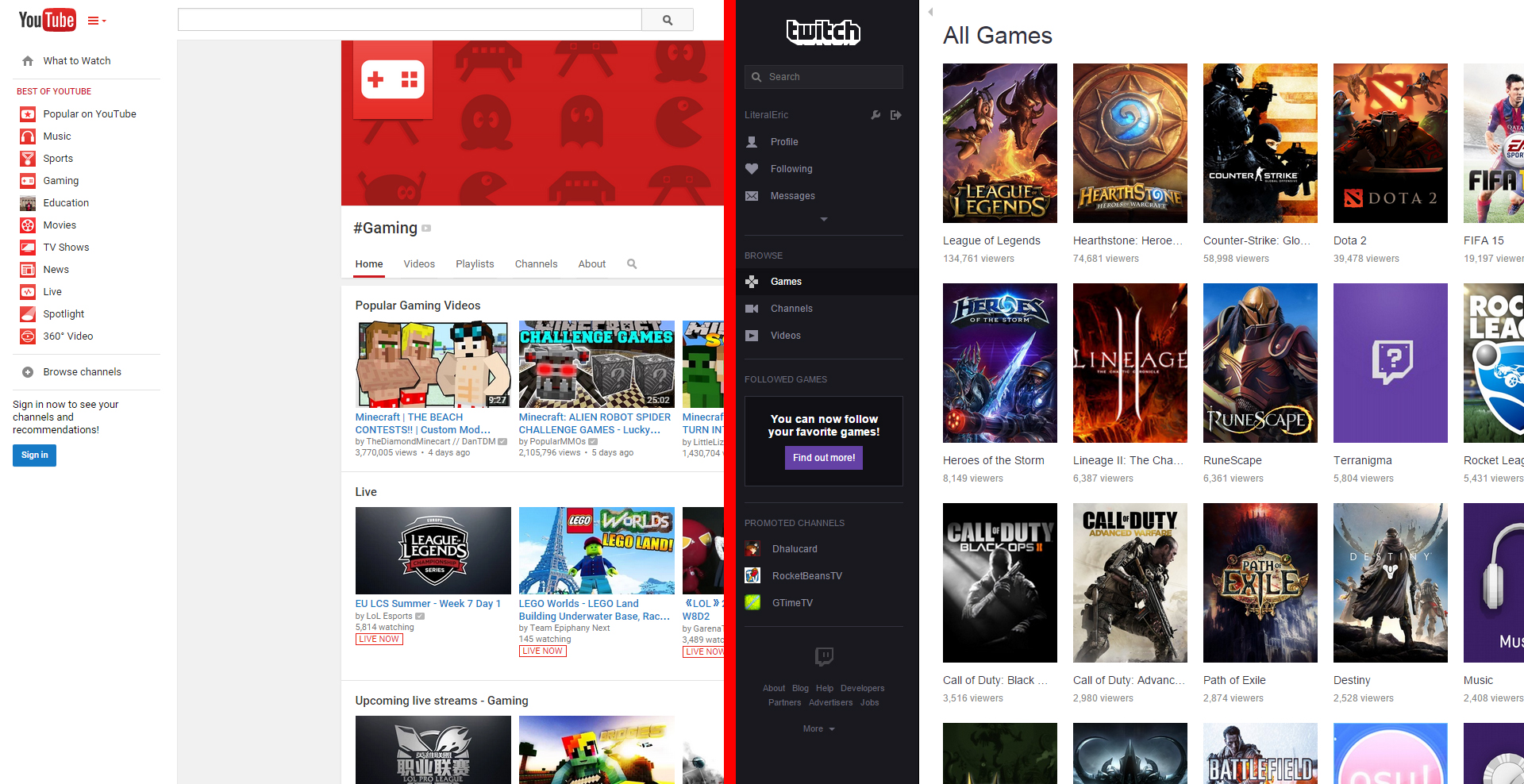Focus the YouTube search input field
This screenshot has height=784, width=1524.
tap(410, 20)
